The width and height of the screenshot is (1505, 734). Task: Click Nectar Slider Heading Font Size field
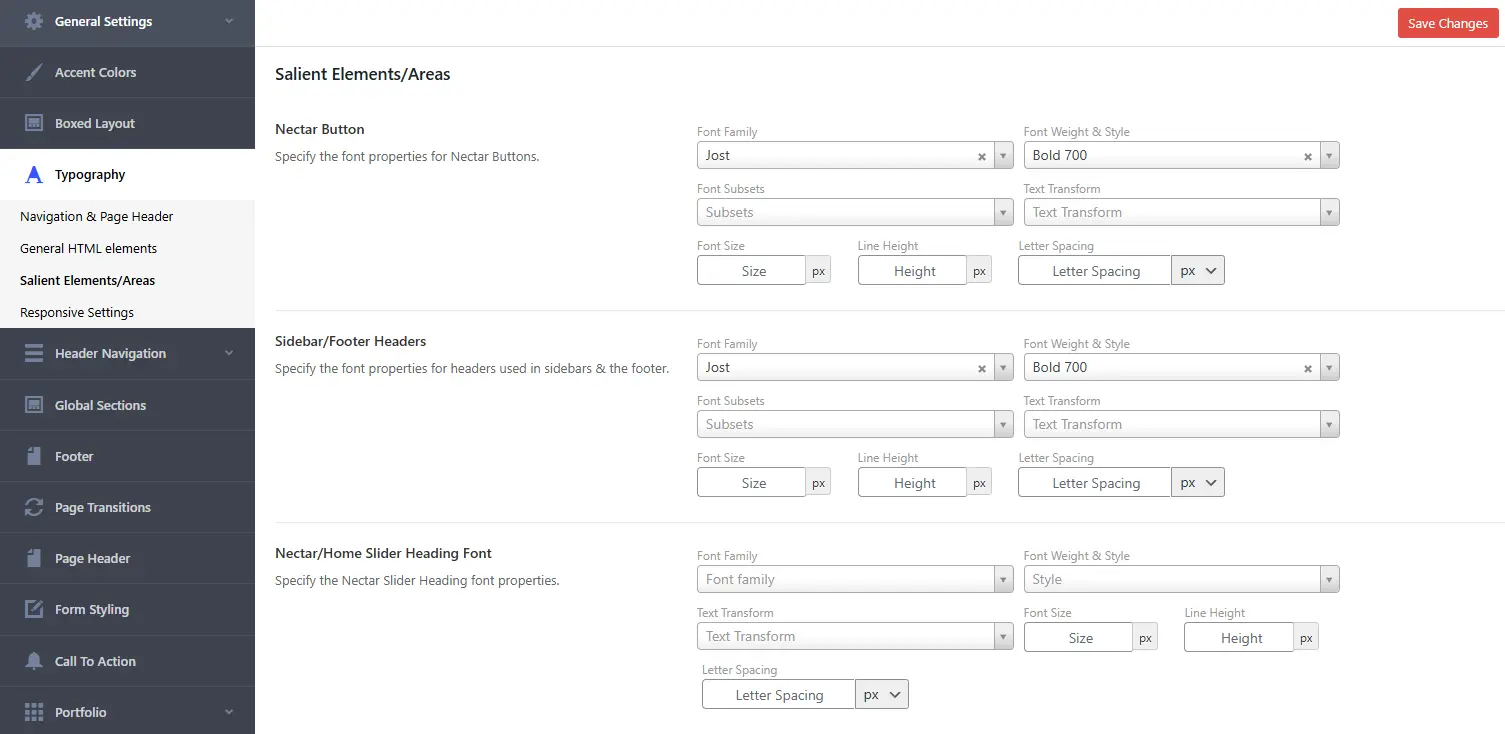pyautogui.click(x=1078, y=638)
